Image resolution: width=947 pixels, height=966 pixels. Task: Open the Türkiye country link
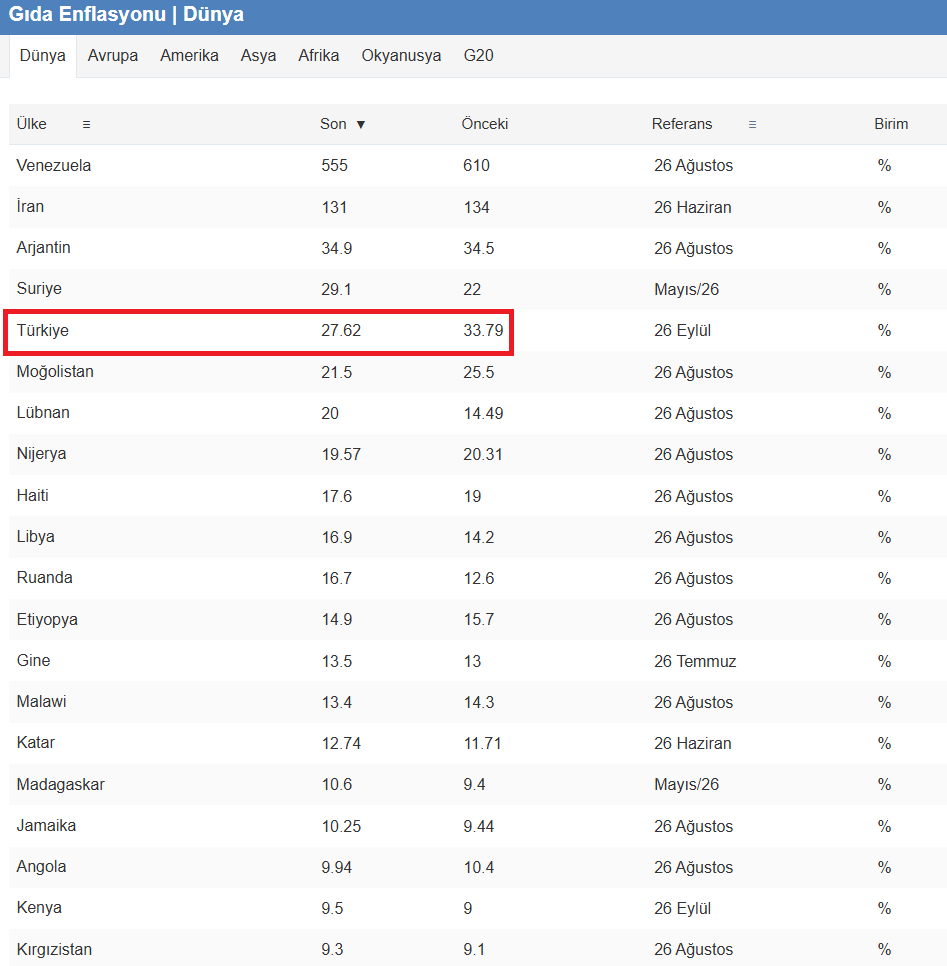click(43, 330)
